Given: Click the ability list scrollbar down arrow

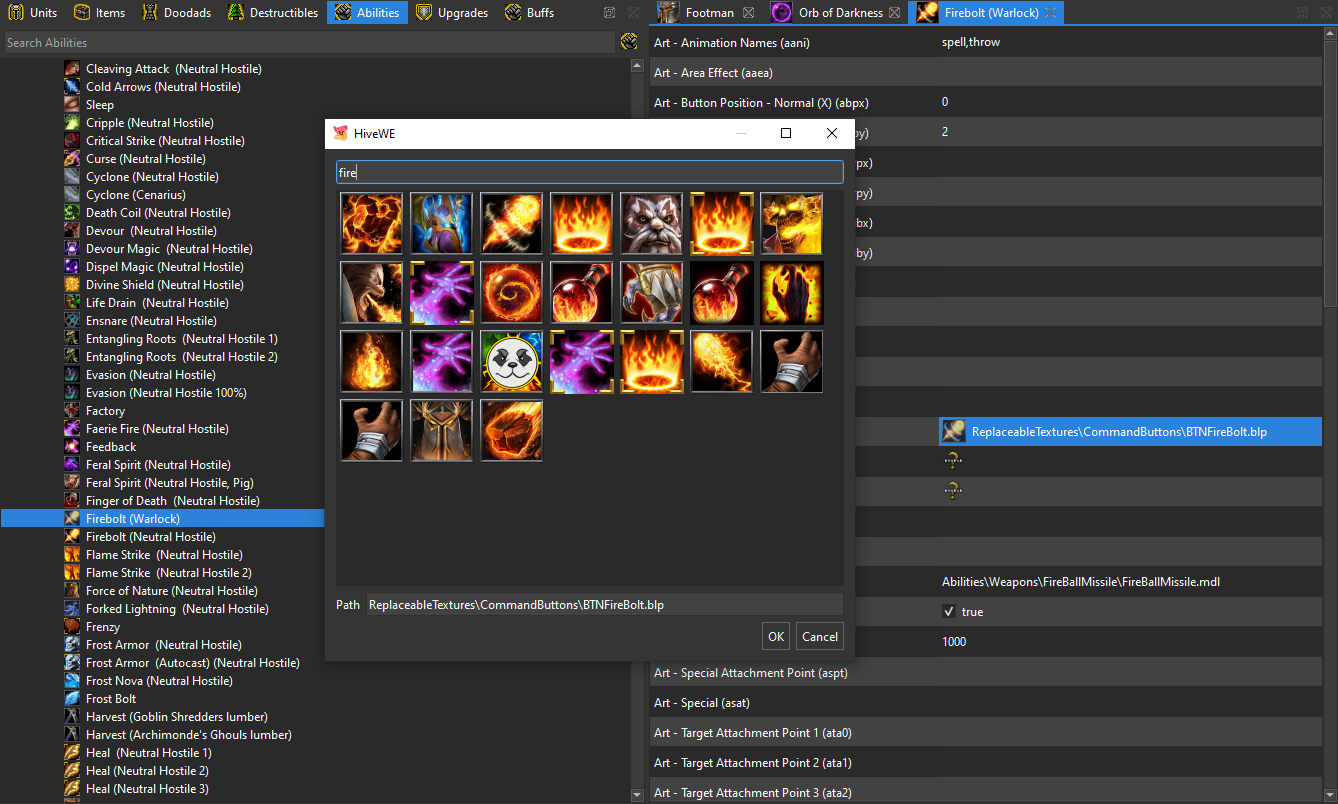Looking at the screenshot, I should (x=637, y=795).
